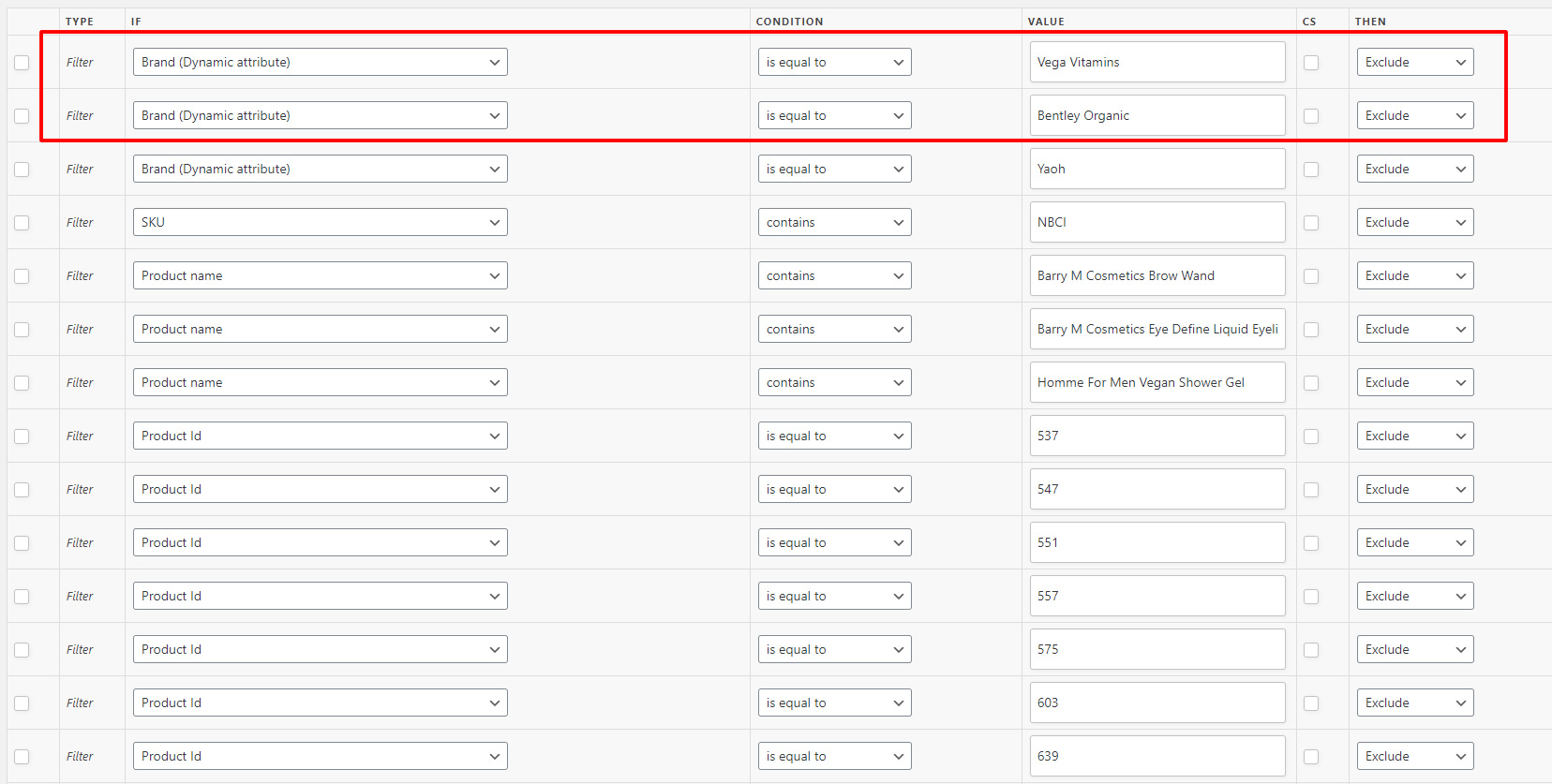Click the Bentley Organic value input

point(1157,115)
